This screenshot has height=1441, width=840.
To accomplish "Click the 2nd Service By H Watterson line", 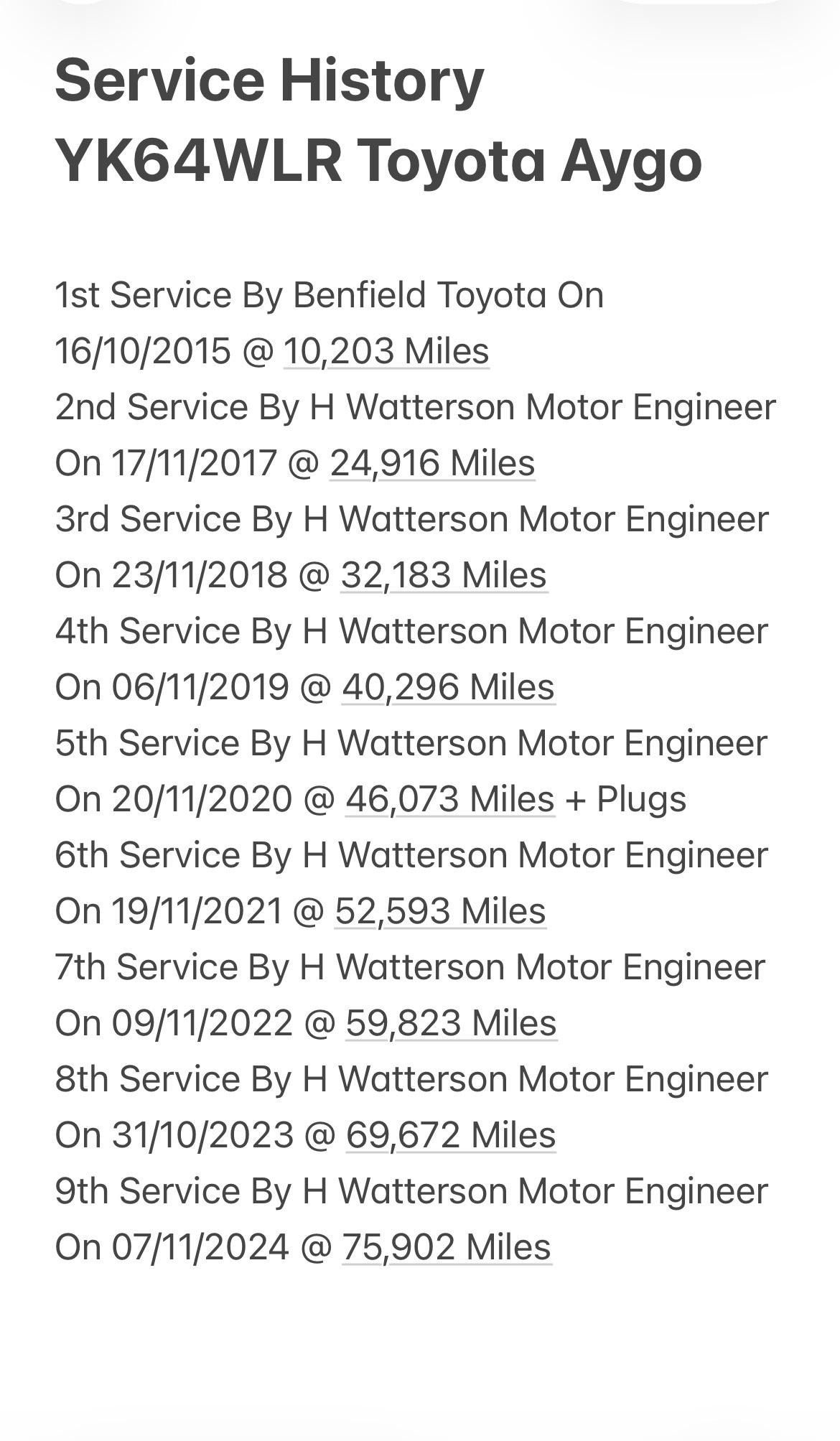I will coord(415,407).
